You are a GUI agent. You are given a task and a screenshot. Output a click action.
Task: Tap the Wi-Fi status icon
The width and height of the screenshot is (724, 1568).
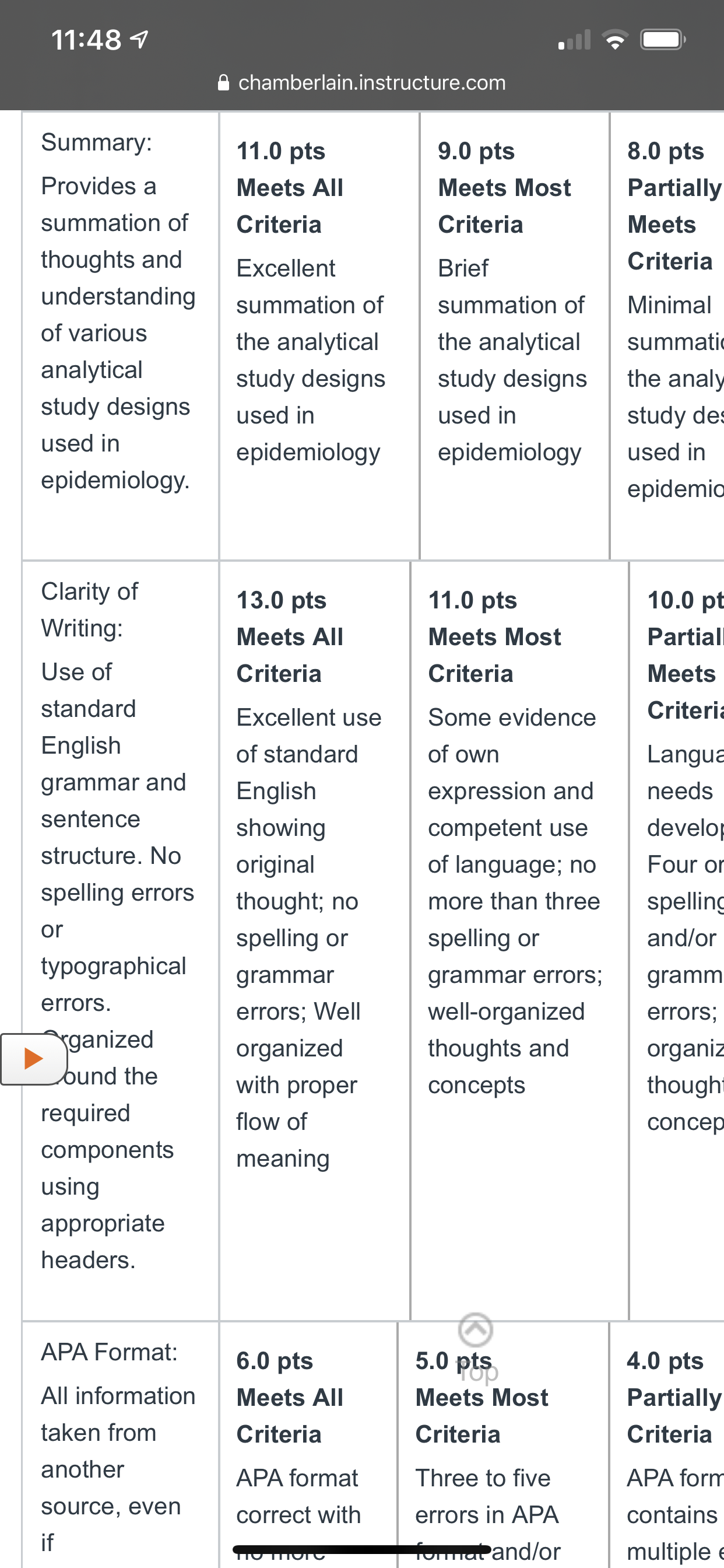point(614,40)
